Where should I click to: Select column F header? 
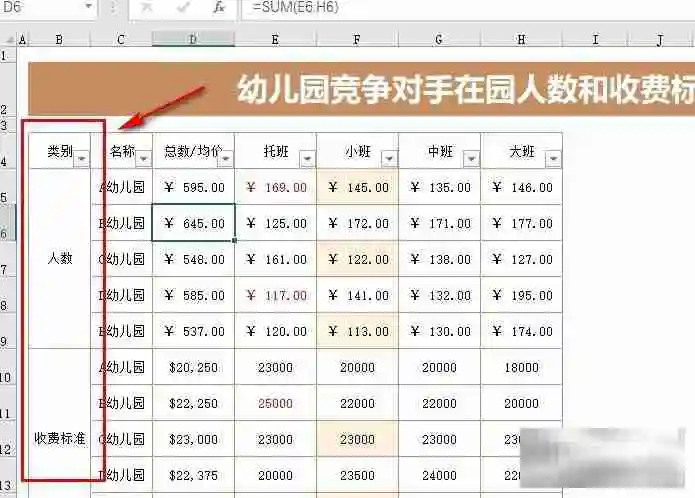[x=357, y=39]
